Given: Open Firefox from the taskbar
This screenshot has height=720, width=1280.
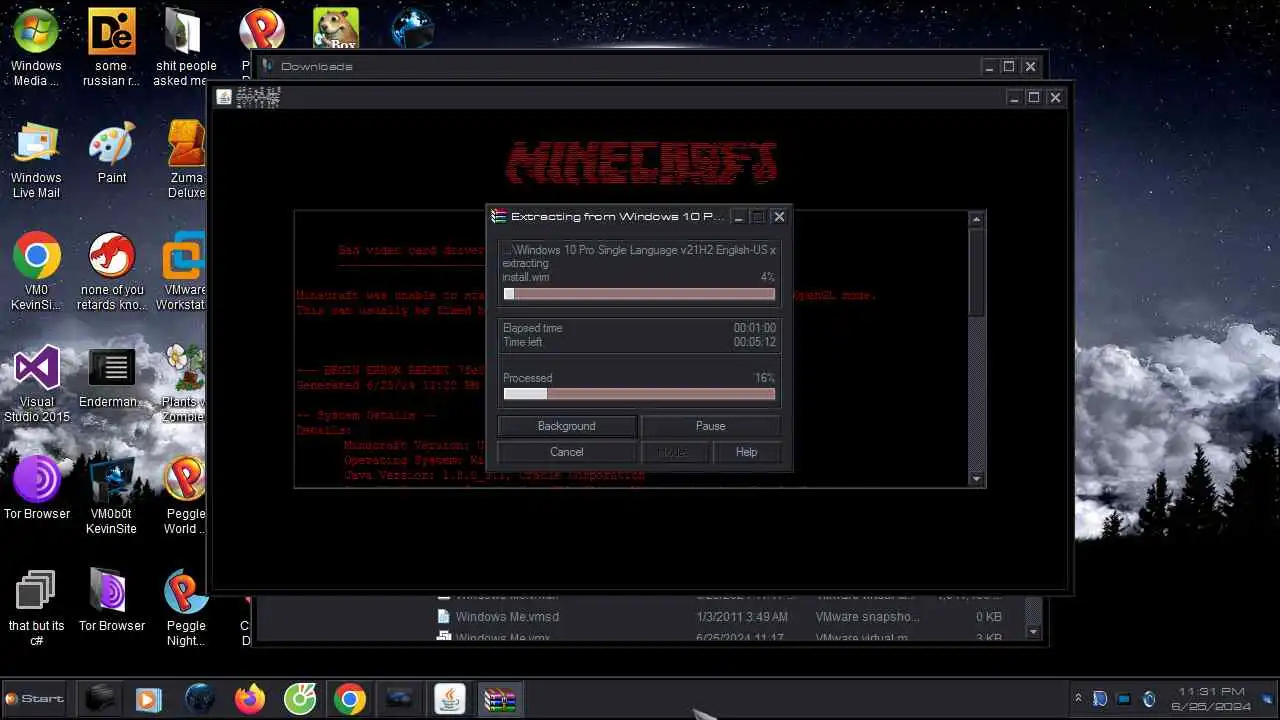Looking at the screenshot, I should 250,699.
